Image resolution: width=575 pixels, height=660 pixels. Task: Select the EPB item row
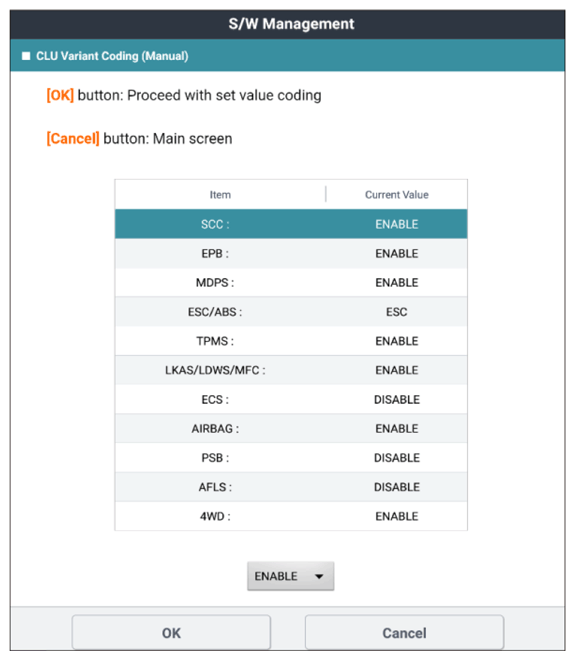[291, 253]
